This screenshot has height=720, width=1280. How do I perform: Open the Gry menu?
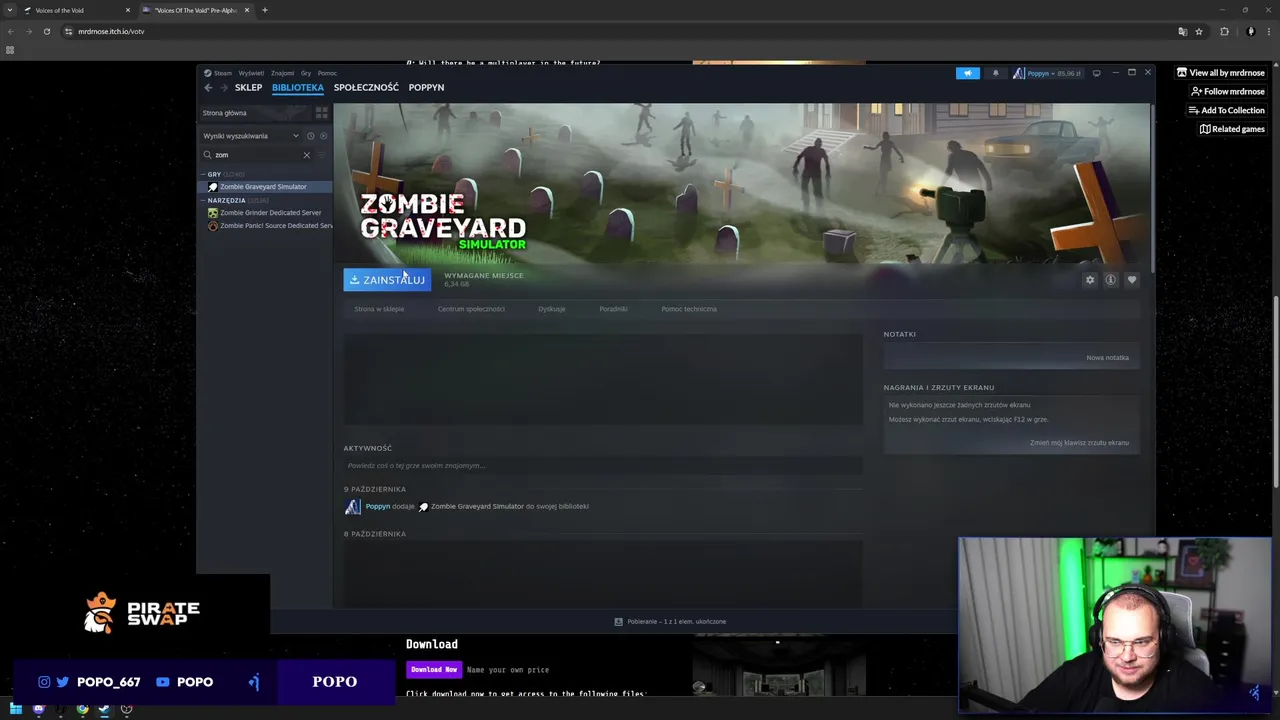(x=306, y=73)
